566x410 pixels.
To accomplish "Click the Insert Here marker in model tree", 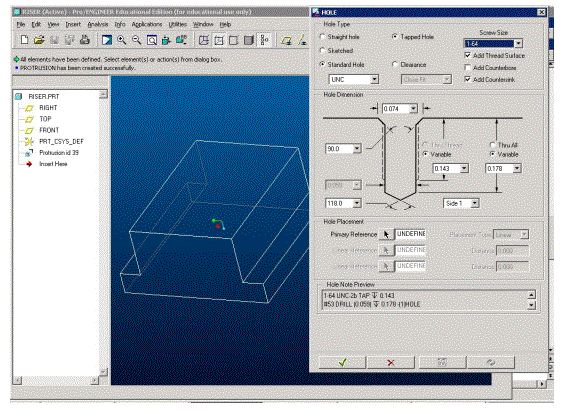I will pos(53,164).
